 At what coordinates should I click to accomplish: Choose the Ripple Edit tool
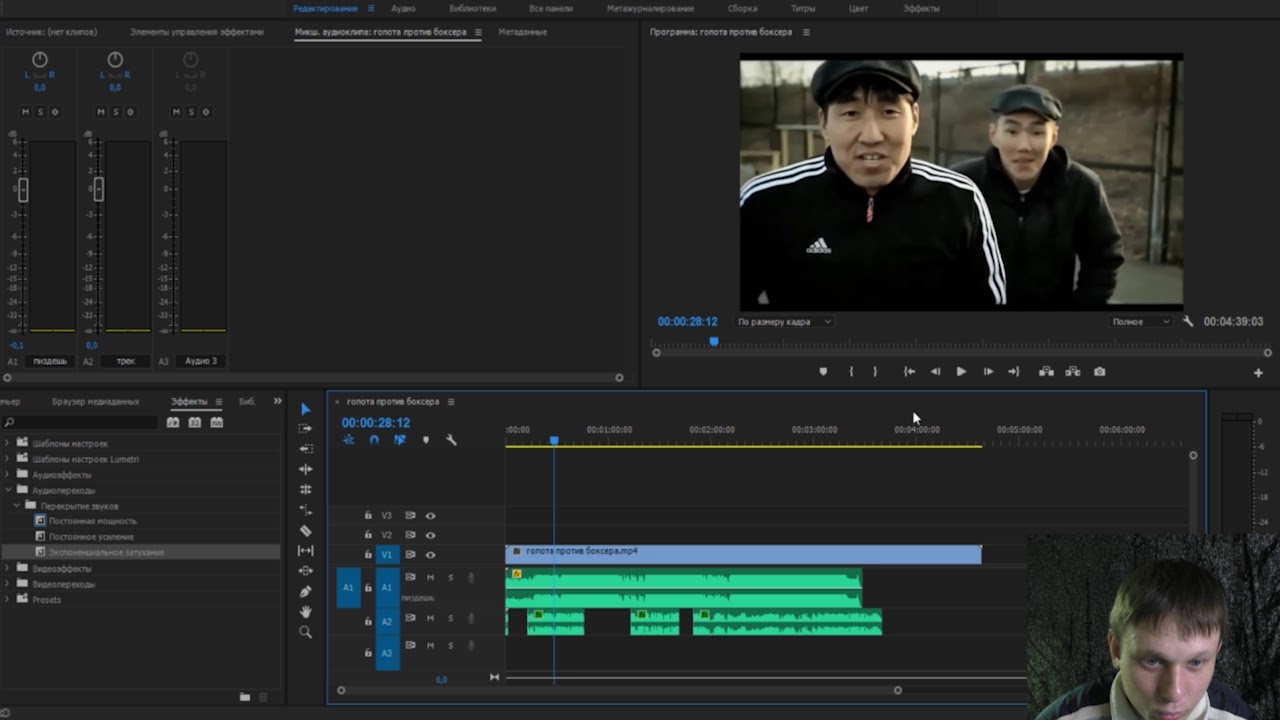click(x=306, y=469)
